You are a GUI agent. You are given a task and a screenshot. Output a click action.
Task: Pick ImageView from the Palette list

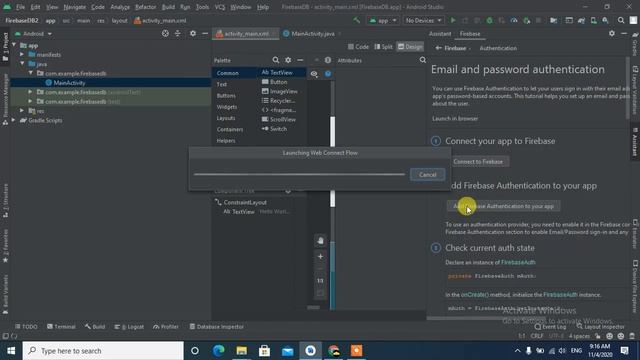280,91
